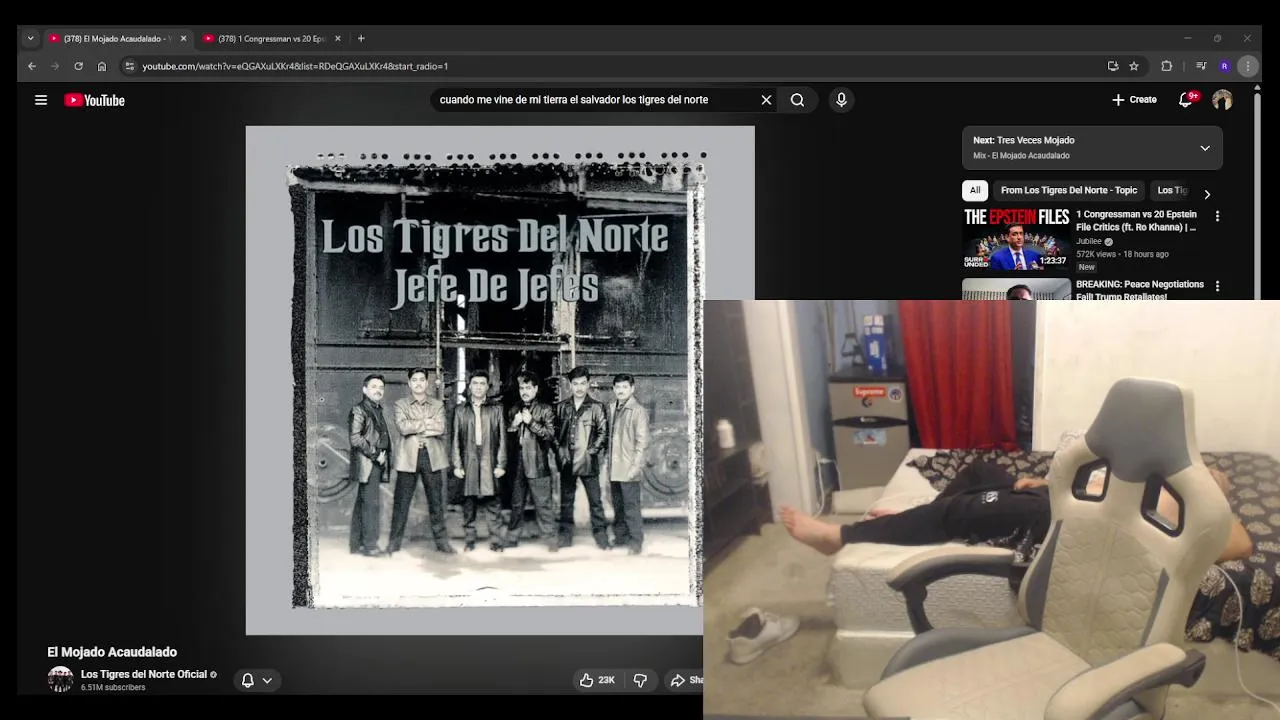Open the Chrome profile R icon
The image size is (1280, 720).
point(1224,66)
